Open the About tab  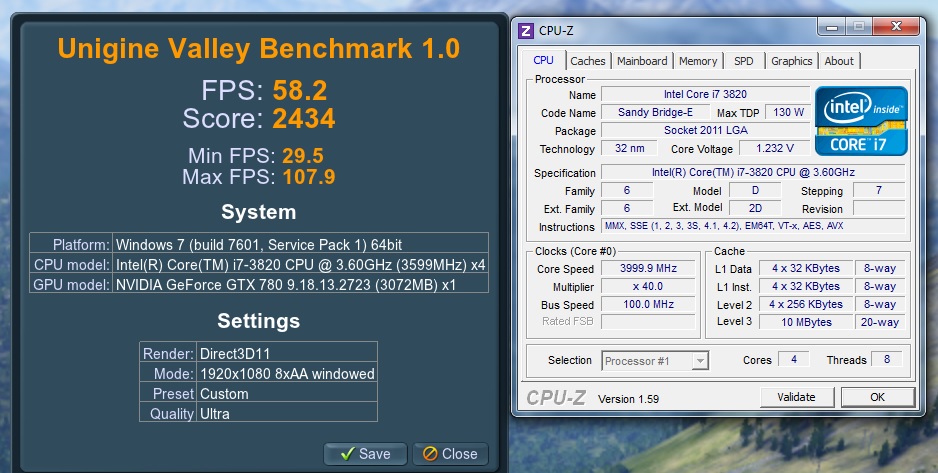click(x=839, y=61)
